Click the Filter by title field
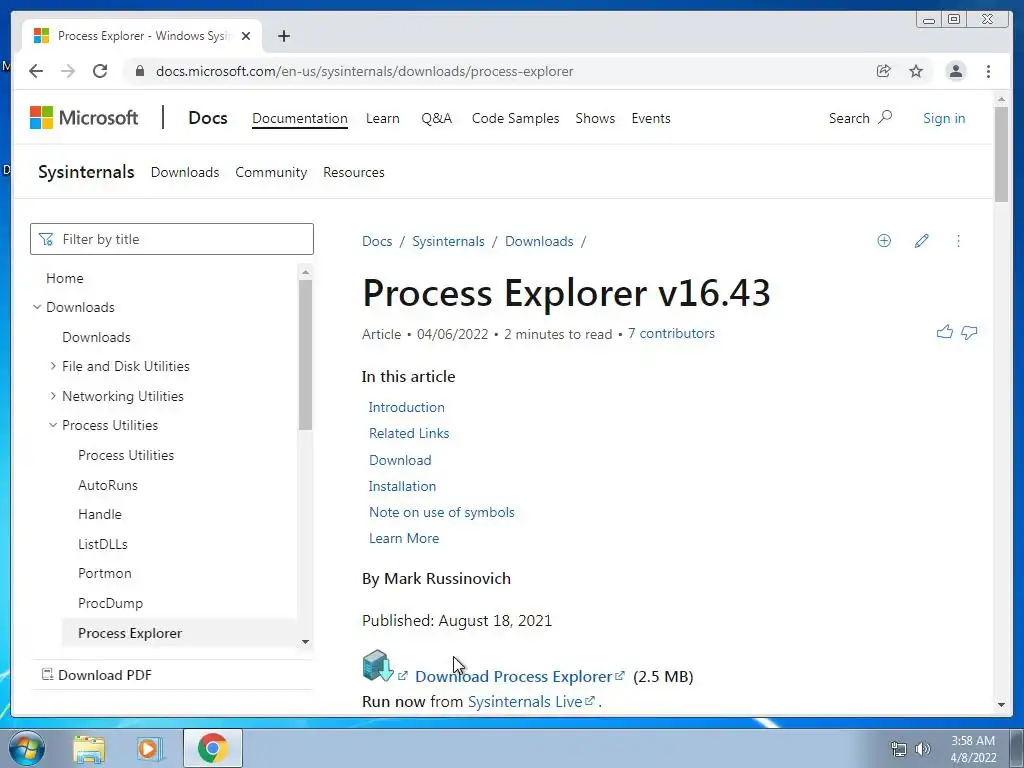 pos(172,239)
